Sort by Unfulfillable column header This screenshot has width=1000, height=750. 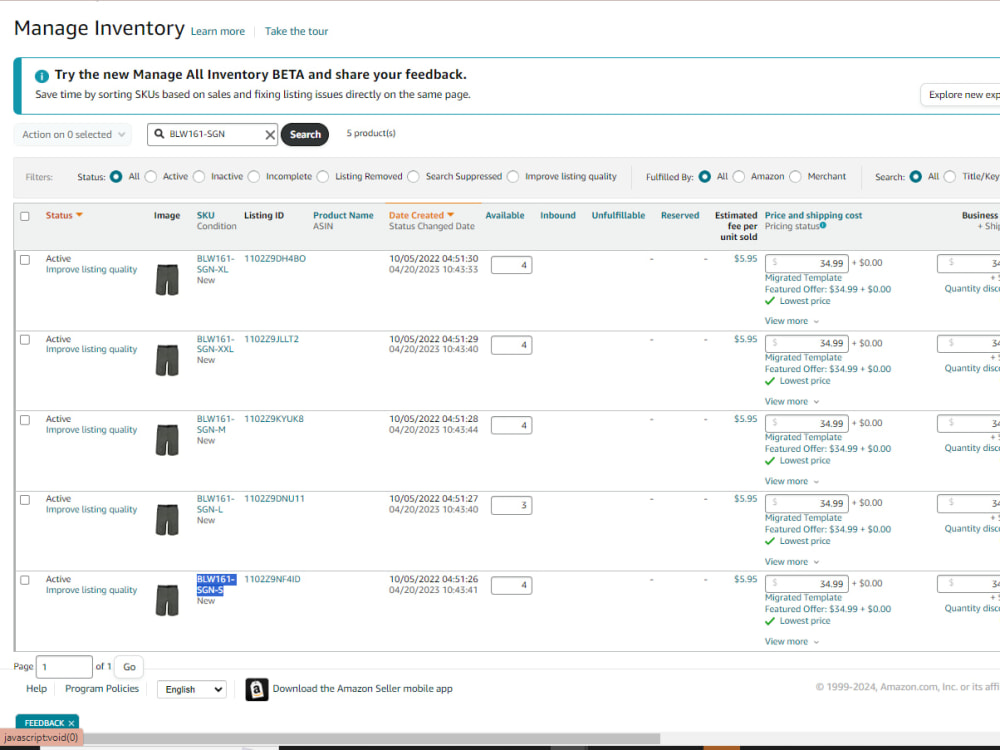click(618, 216)
